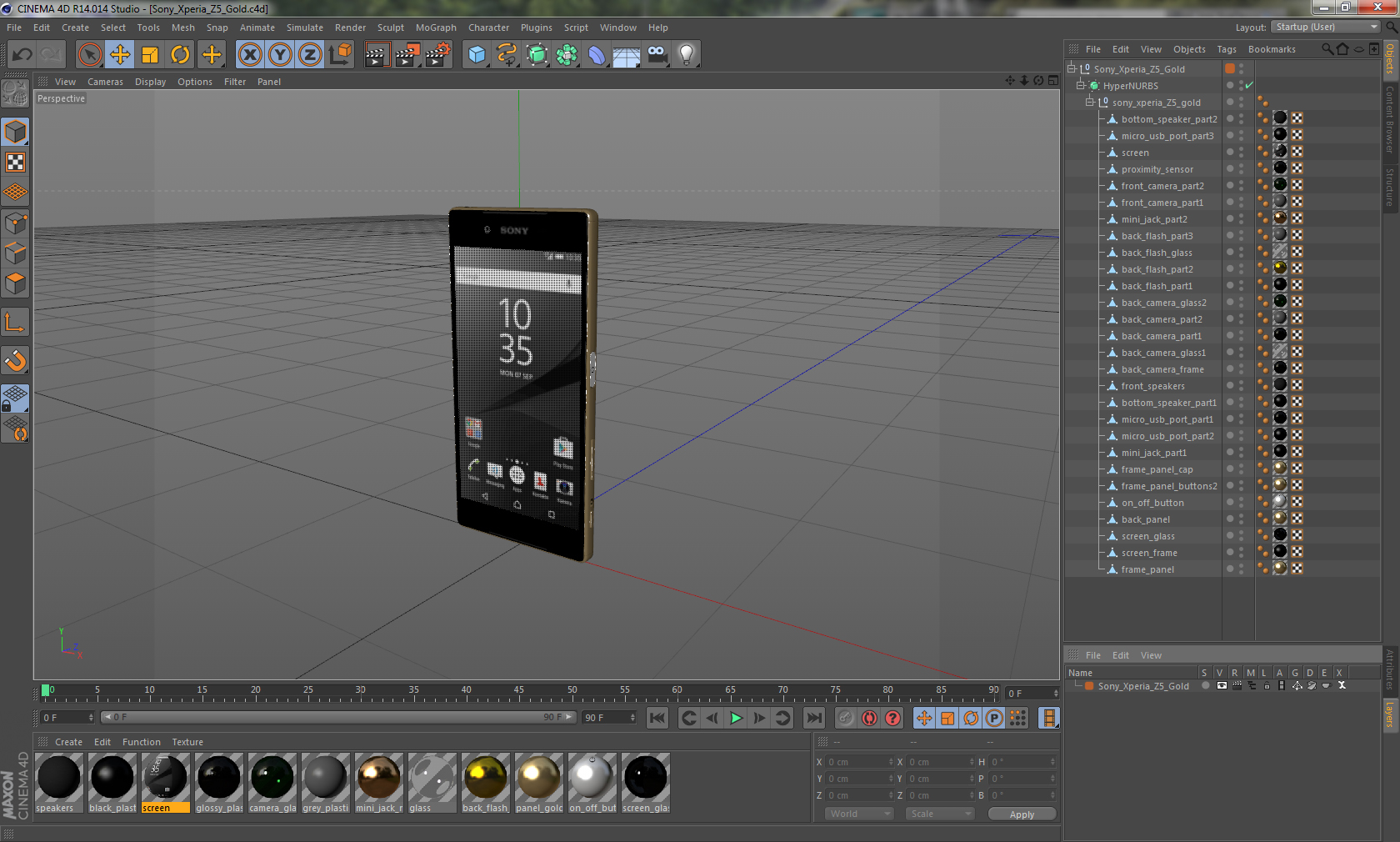Open the Array modeling objects icon
Image resolution: width=1400 pixels, height=842 pixels.
pos(567,55)
